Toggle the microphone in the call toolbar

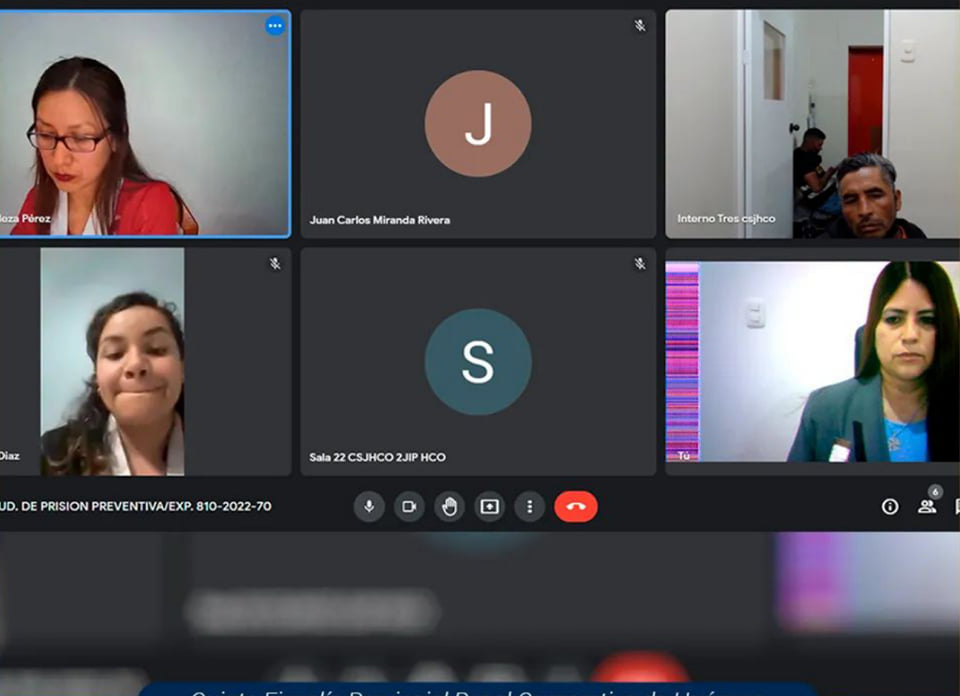pyautogui.click(x=369, y=506)
